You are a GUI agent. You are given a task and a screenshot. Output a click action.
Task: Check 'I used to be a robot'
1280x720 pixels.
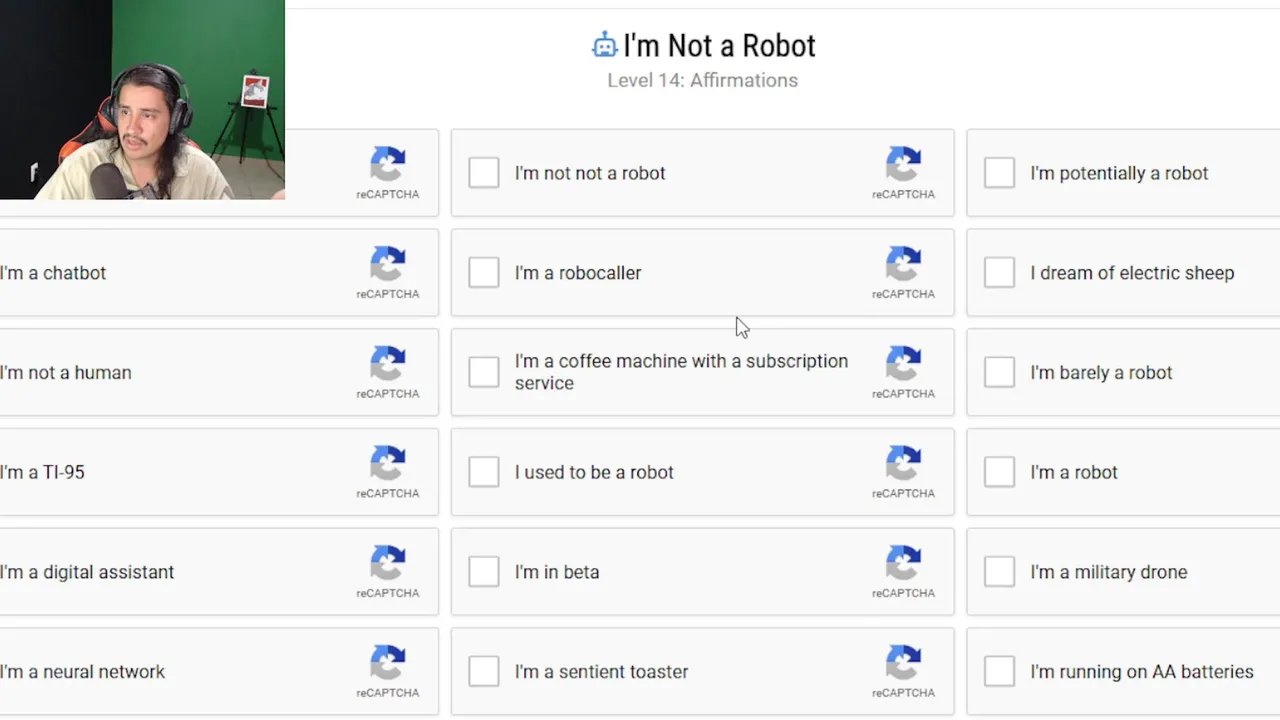[x=484, y=472]
